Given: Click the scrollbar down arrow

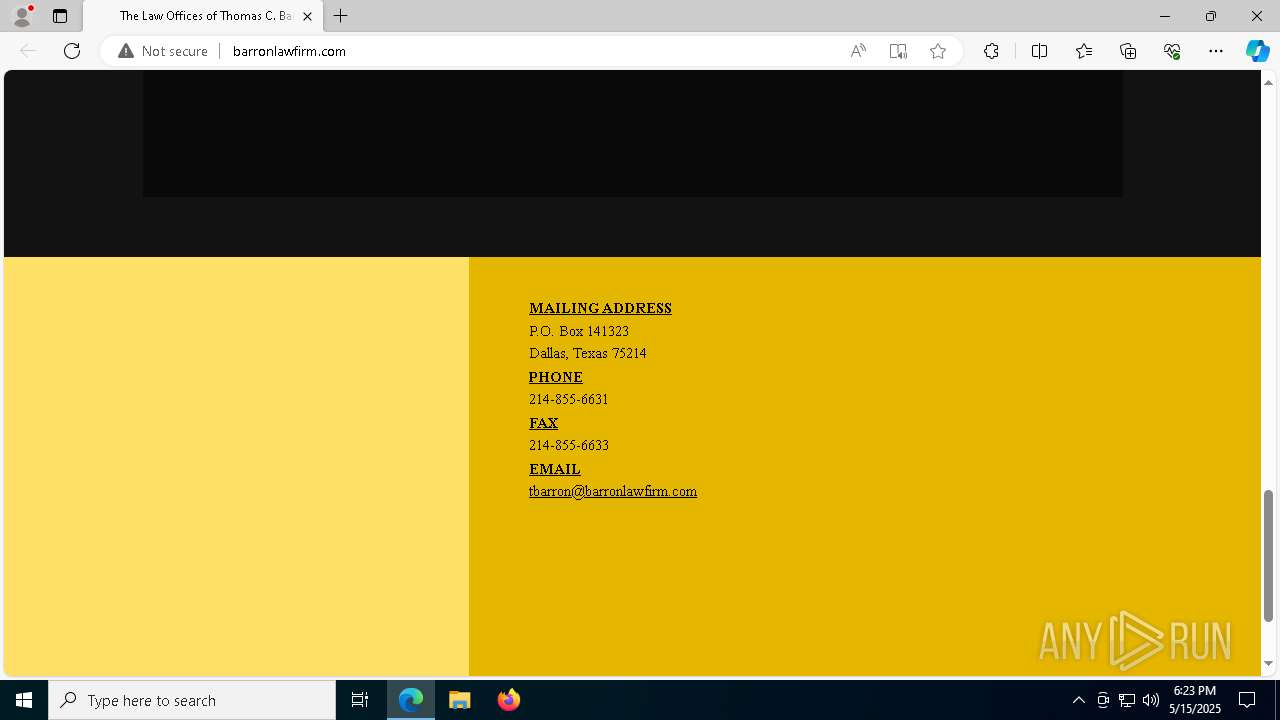Looking at the screenshot, I should click(x=1269, y=663).
